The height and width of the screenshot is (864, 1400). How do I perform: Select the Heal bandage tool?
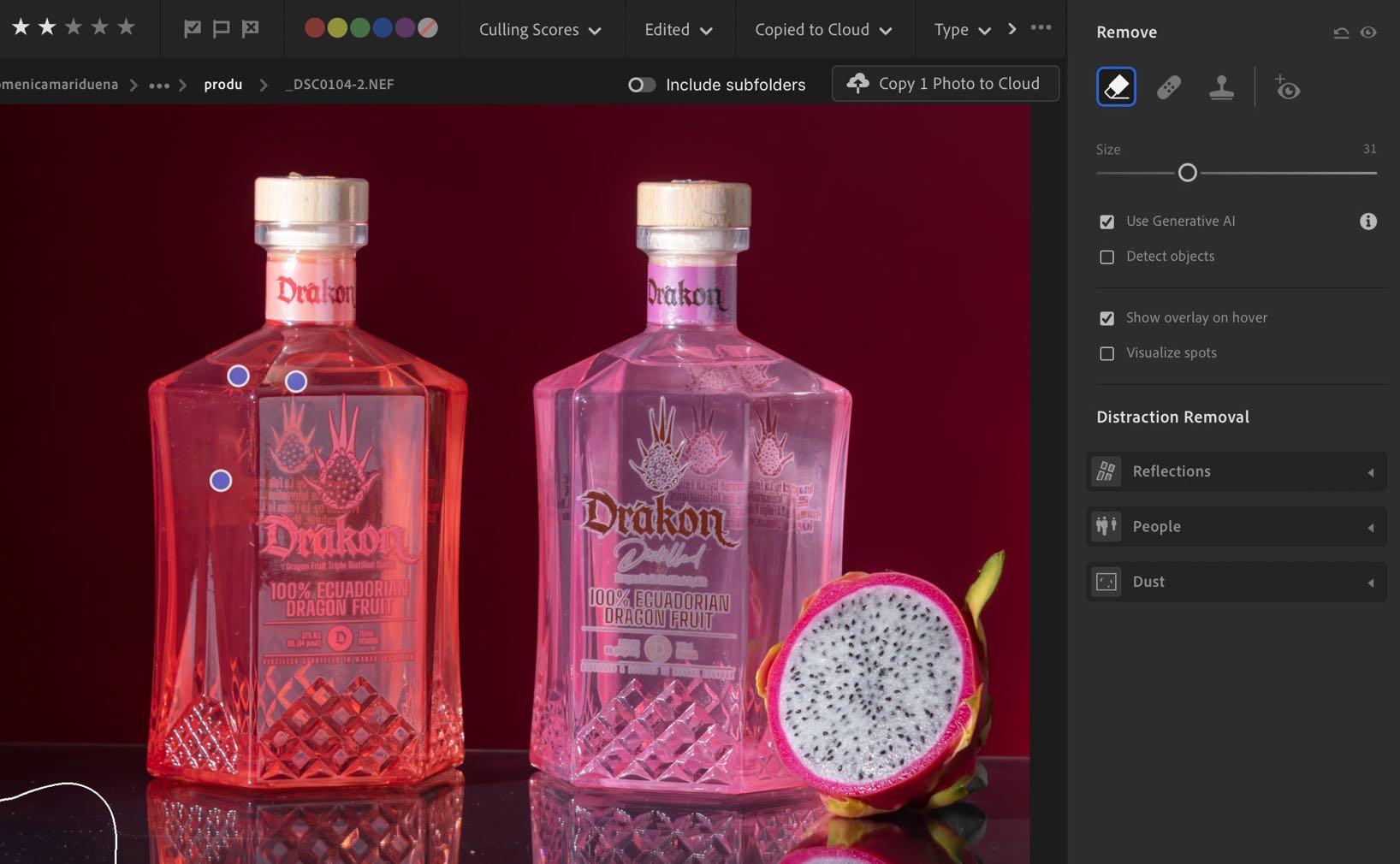1169,87
